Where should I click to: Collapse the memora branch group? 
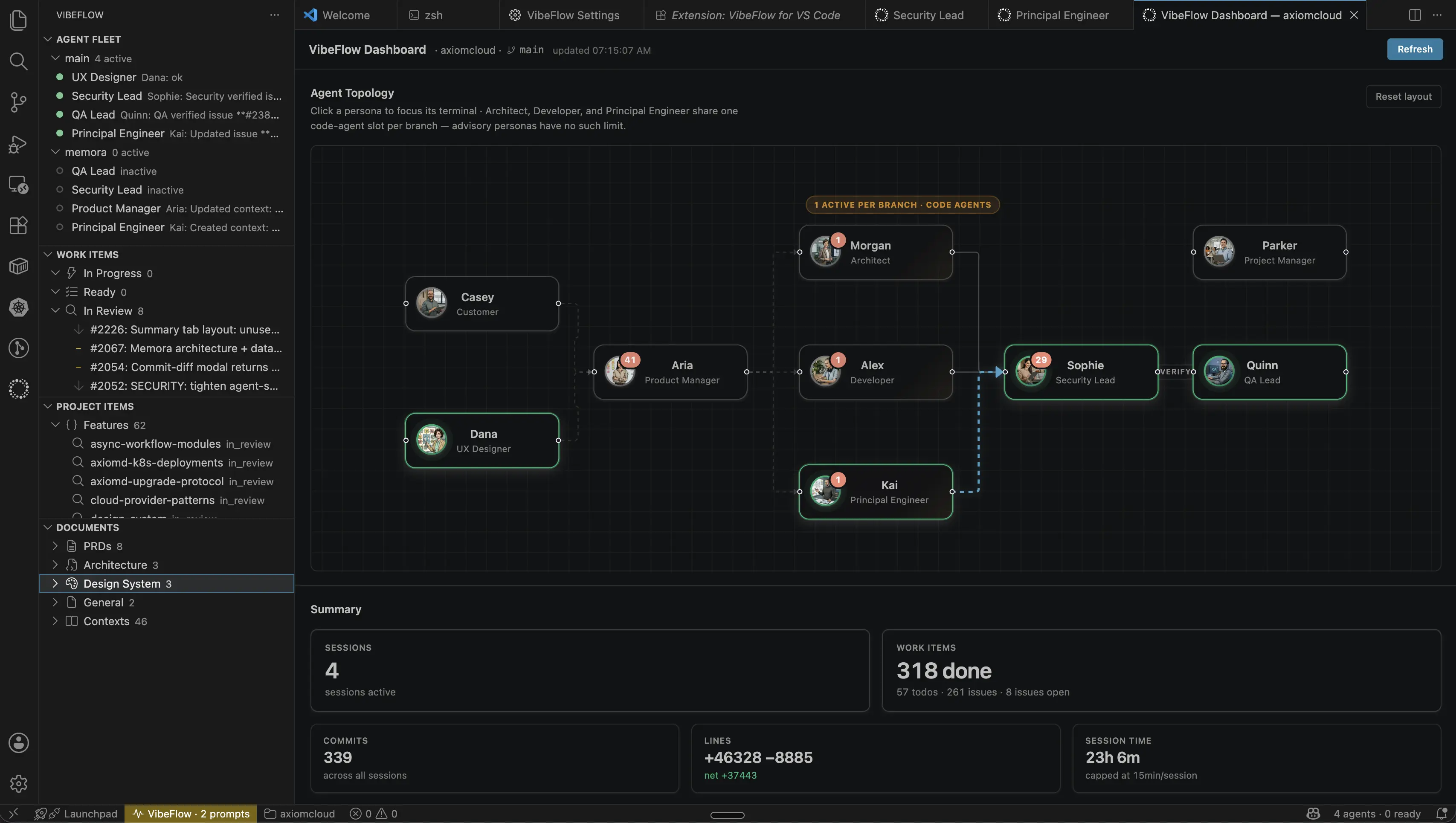[x=55, y=152]
